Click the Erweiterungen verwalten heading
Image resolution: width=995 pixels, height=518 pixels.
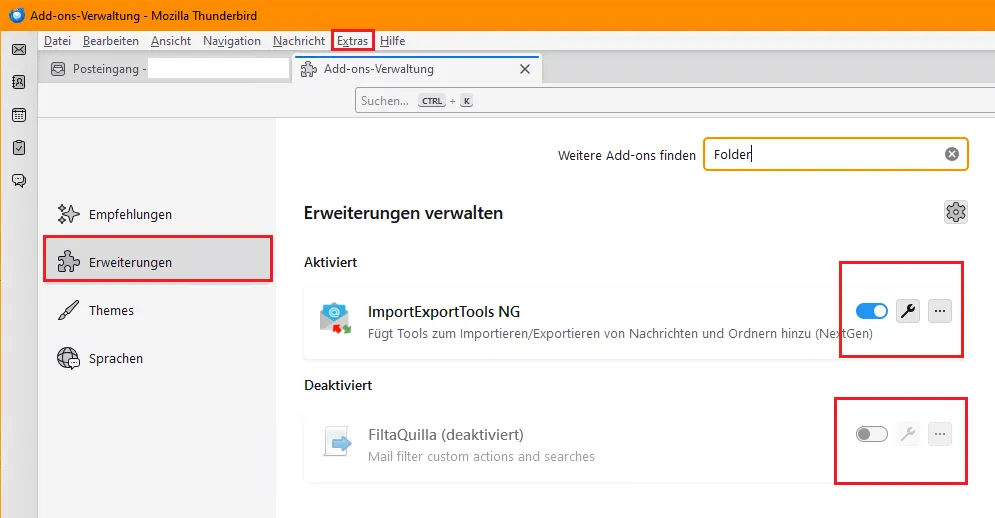(403, 213)
